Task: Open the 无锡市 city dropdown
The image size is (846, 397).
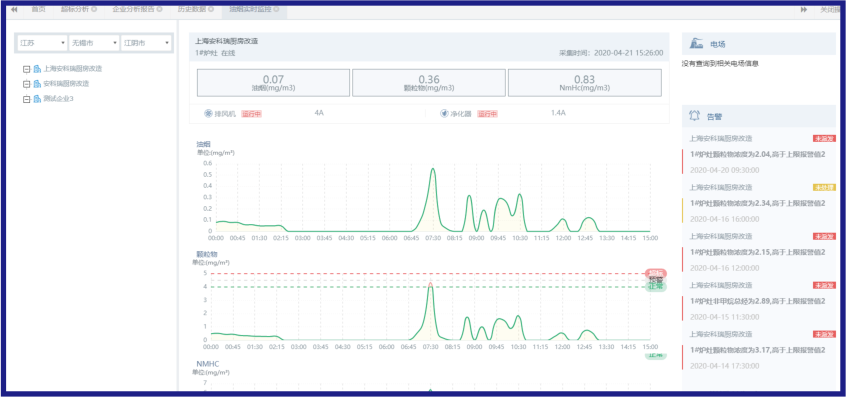Action: (x=94, y=43)
